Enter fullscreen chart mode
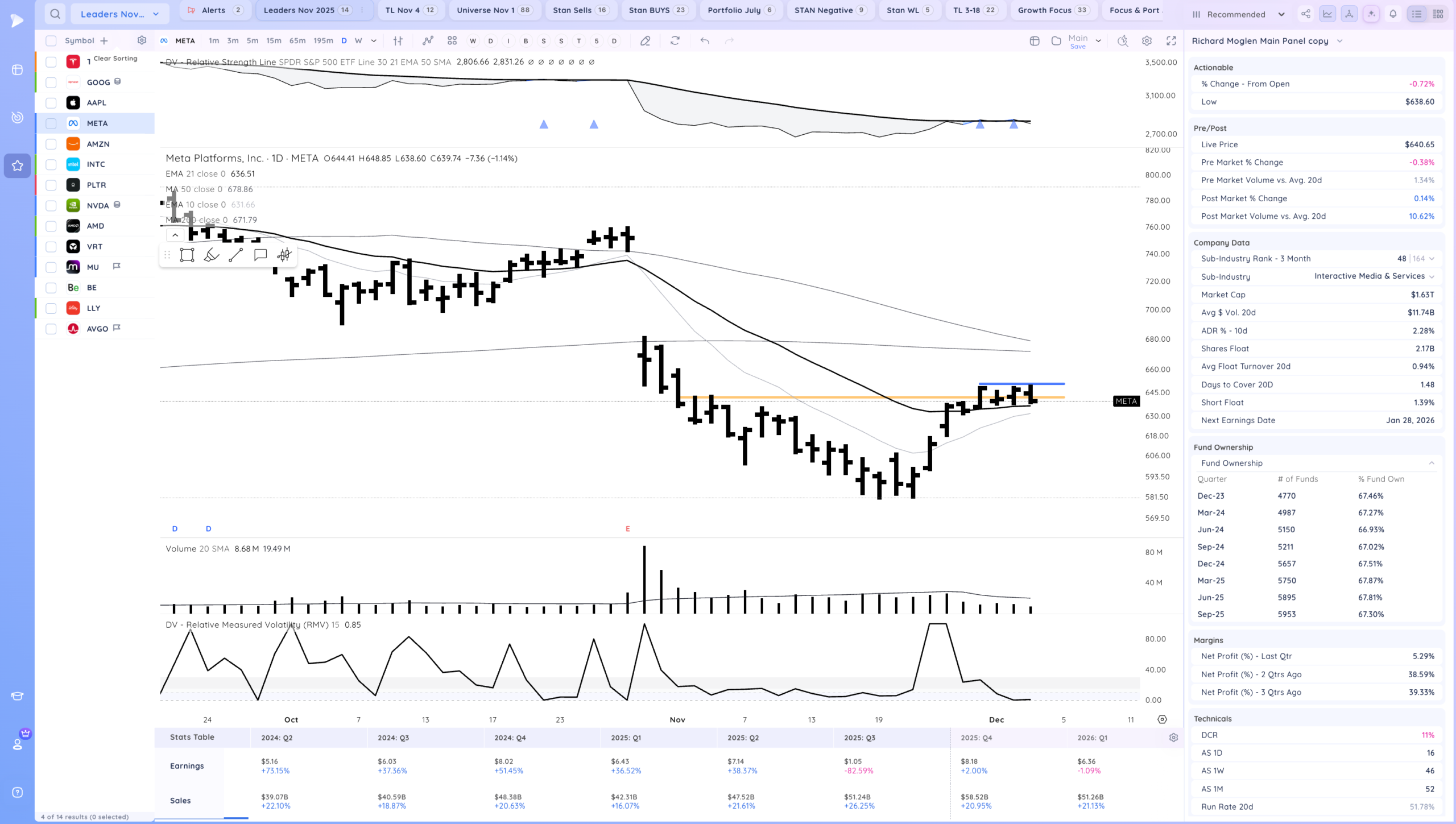This screenshot has height=824, width=1456. point(1171,40)
